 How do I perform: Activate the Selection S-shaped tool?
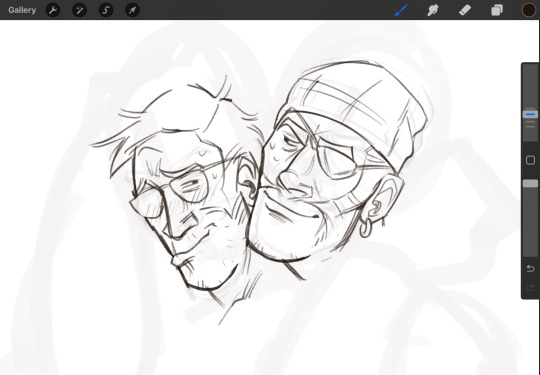[x=106, y=10]
